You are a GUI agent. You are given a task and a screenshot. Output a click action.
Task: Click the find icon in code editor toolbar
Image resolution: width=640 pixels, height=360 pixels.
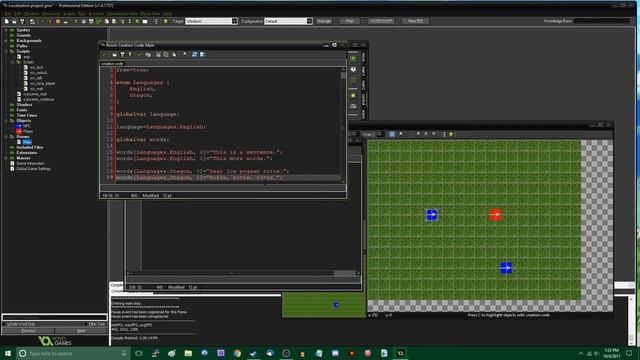[184, 54]
